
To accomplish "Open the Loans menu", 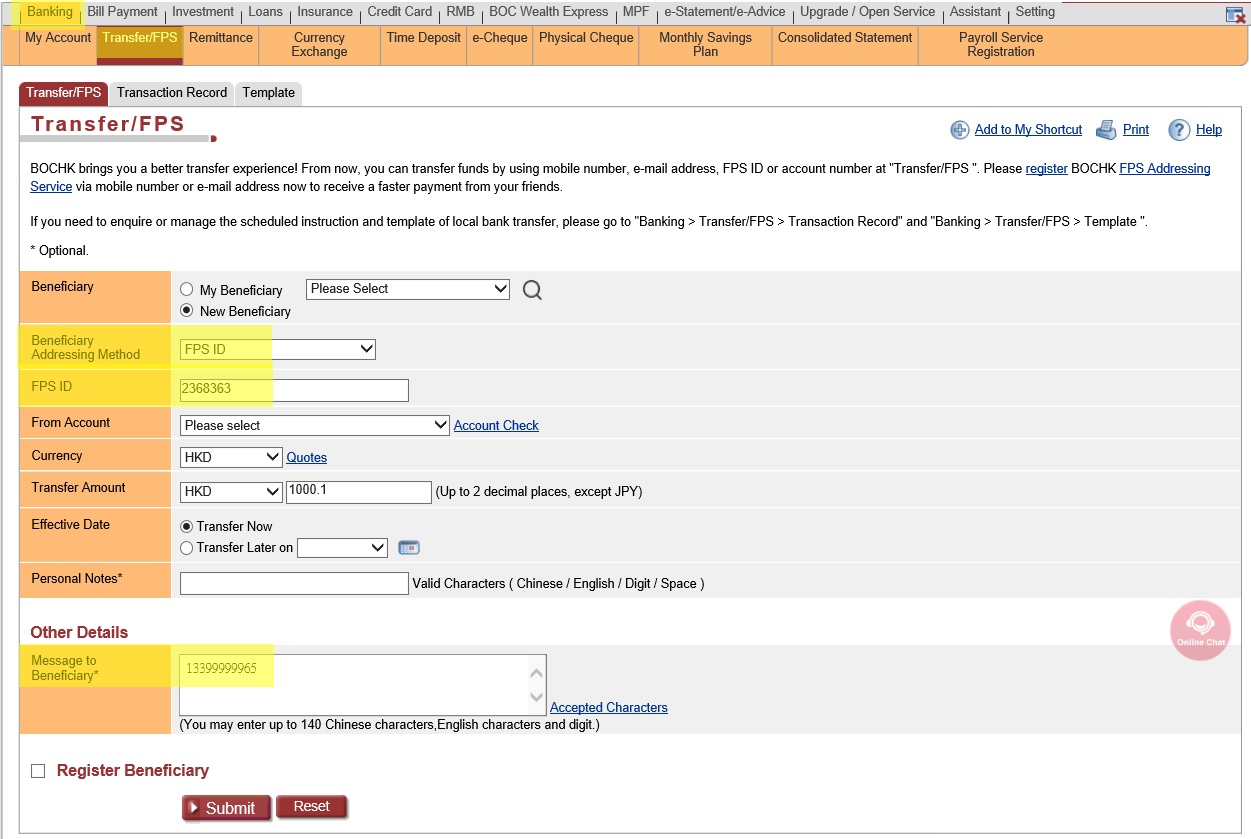I will click(x=266, y=12).
